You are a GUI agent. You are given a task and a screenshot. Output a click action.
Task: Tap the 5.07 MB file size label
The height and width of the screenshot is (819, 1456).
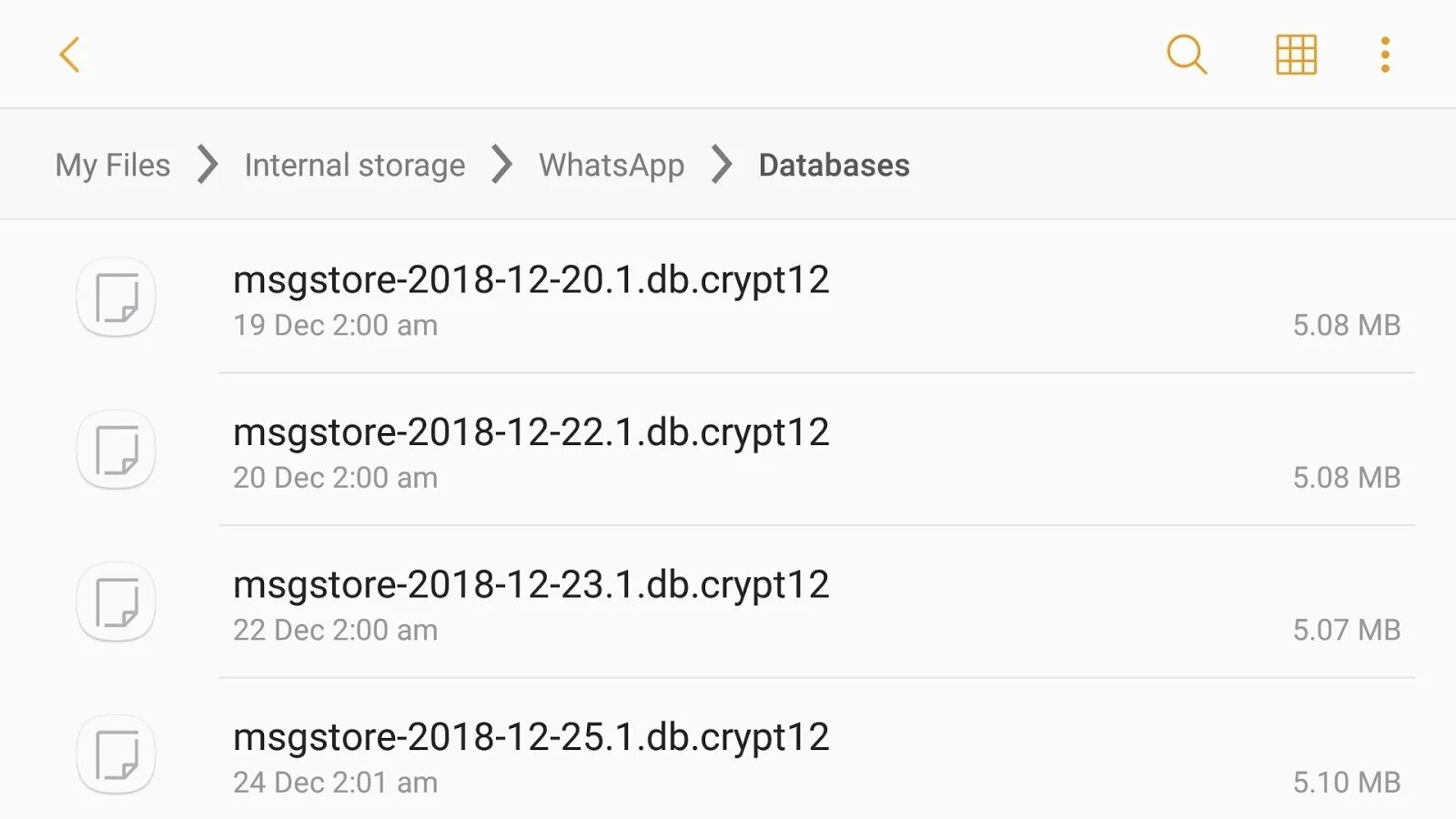coord(1346,630)
